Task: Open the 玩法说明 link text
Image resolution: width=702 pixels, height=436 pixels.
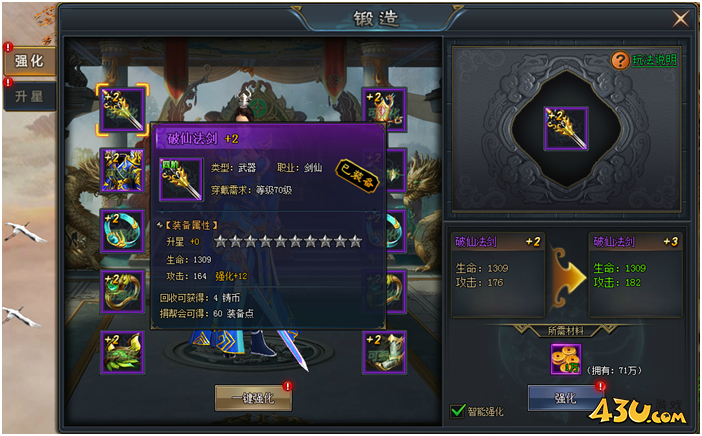Action: [654, 60]
